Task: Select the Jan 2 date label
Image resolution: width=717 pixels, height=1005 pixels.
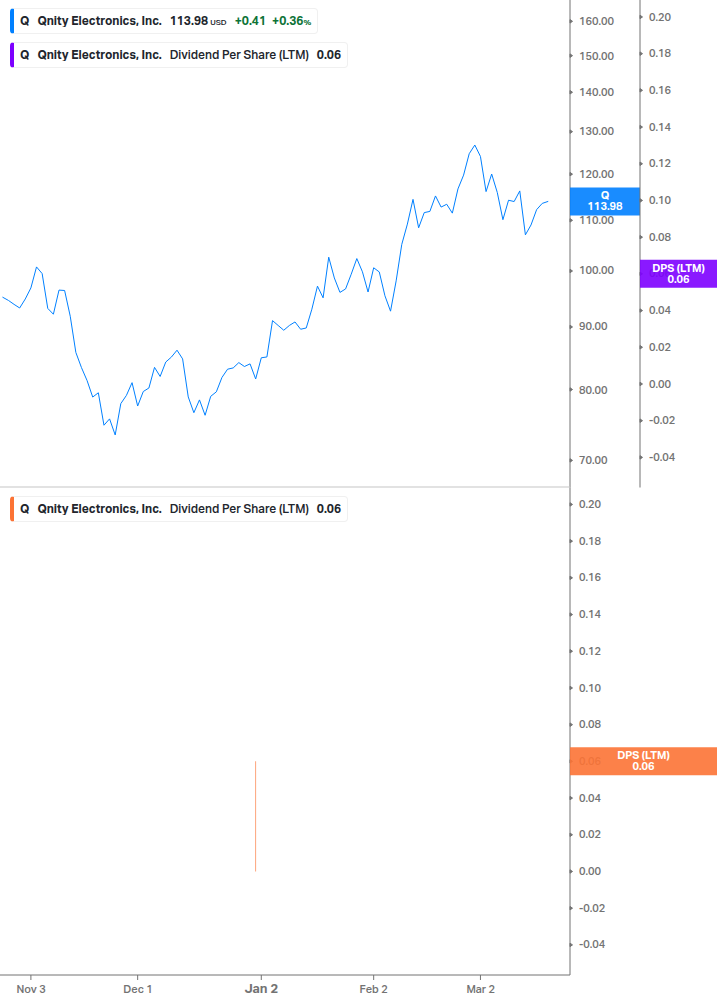Action: coord(261,988)
